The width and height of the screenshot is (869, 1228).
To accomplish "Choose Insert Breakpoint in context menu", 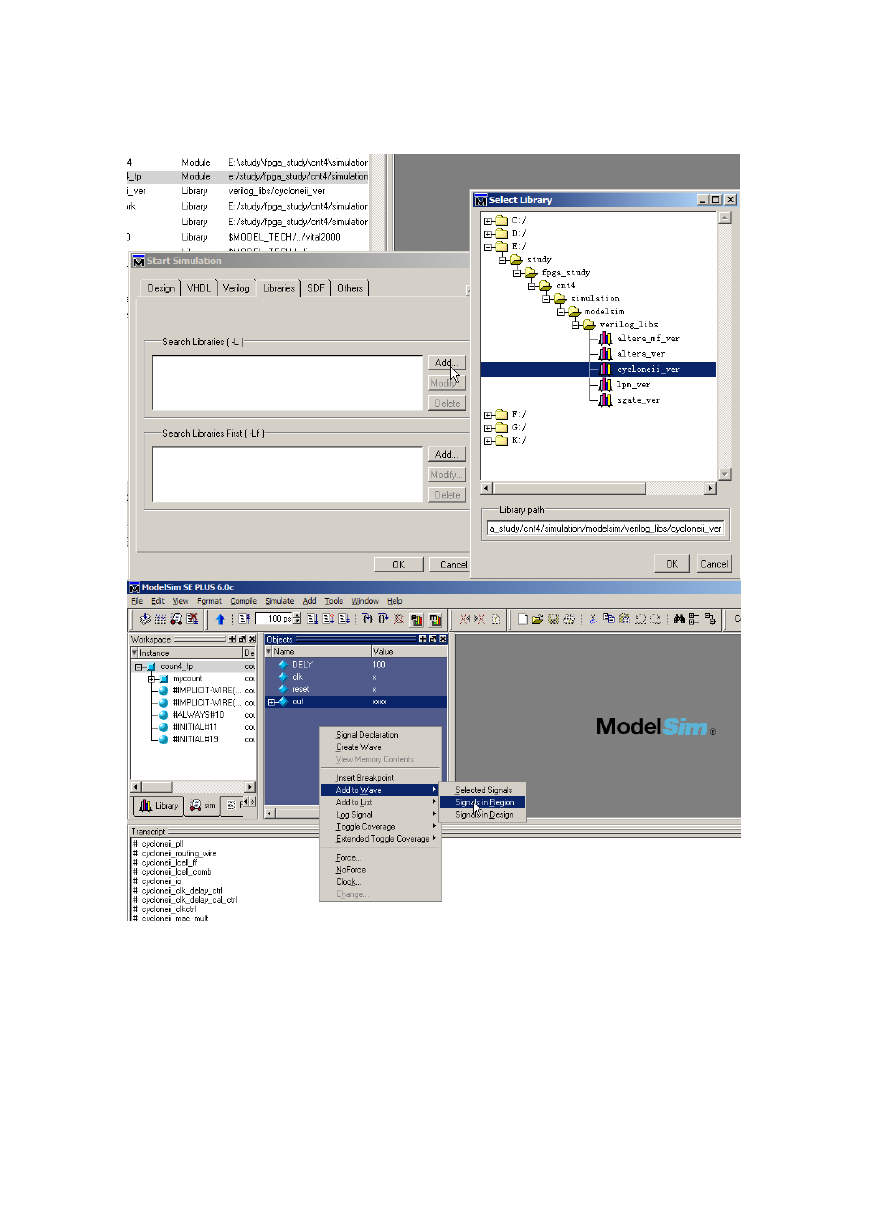I will point(380,777).
